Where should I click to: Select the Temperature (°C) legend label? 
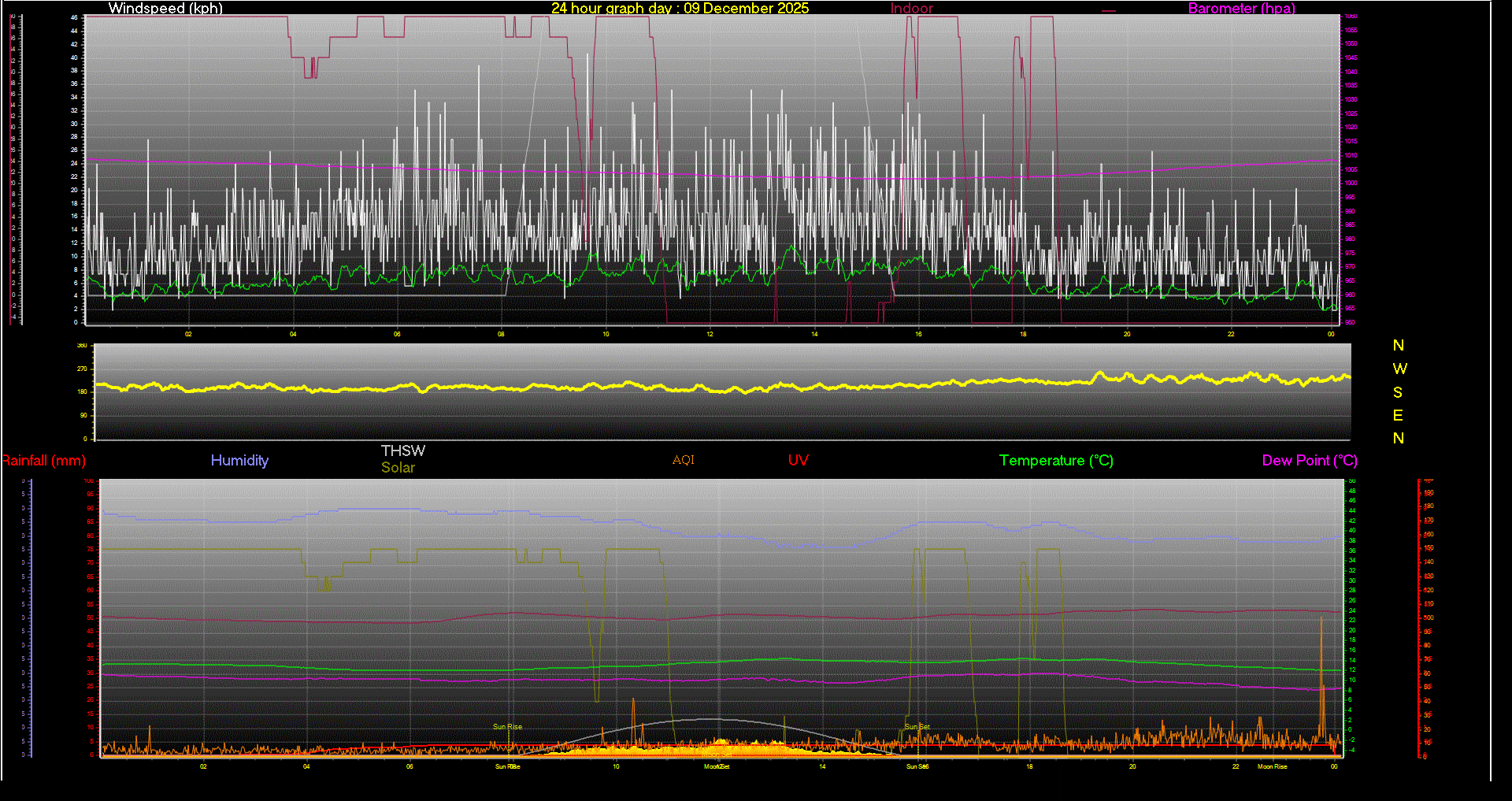(1056, 461)
